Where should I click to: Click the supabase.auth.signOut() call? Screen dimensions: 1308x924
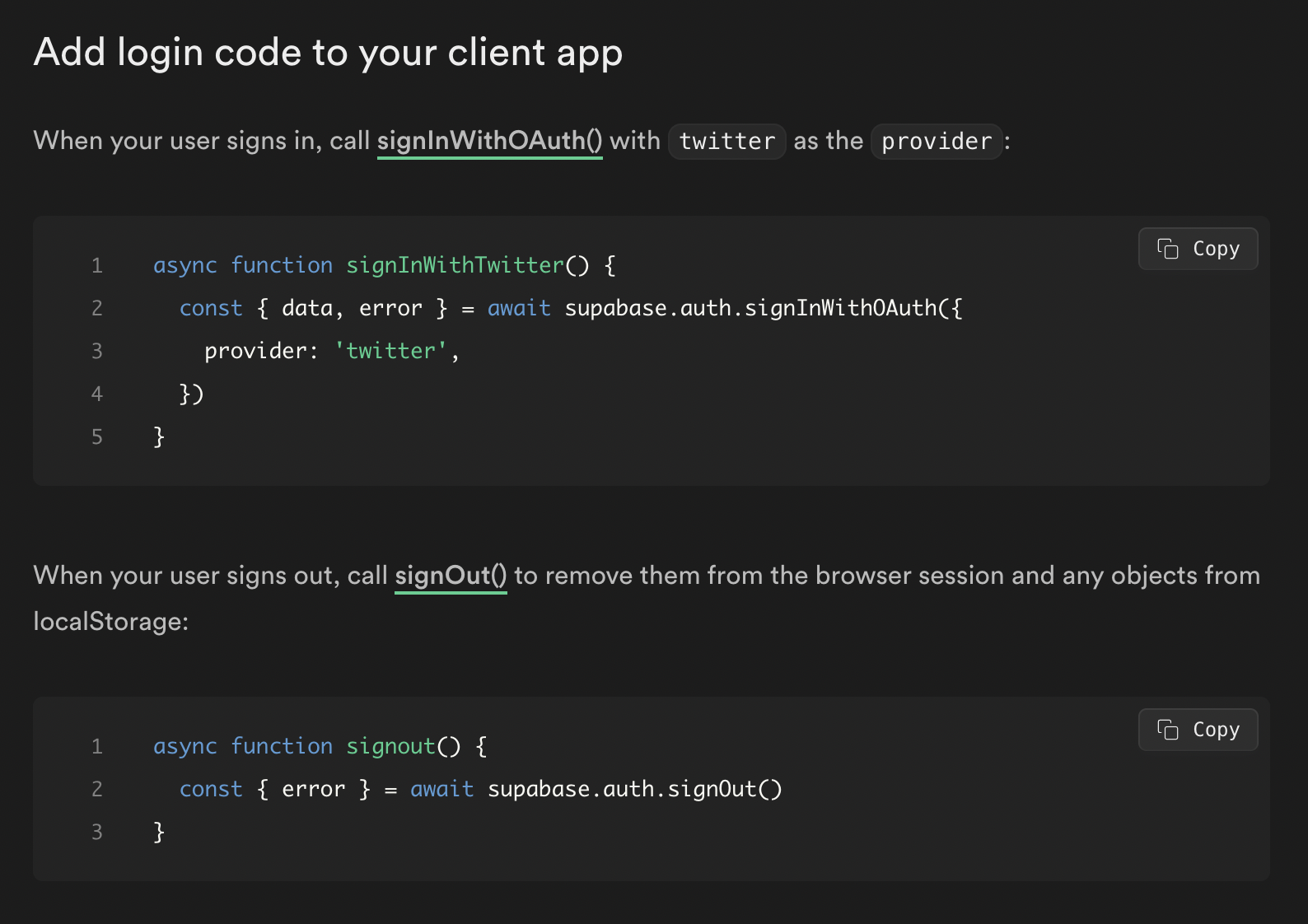[x=634, y=789]
